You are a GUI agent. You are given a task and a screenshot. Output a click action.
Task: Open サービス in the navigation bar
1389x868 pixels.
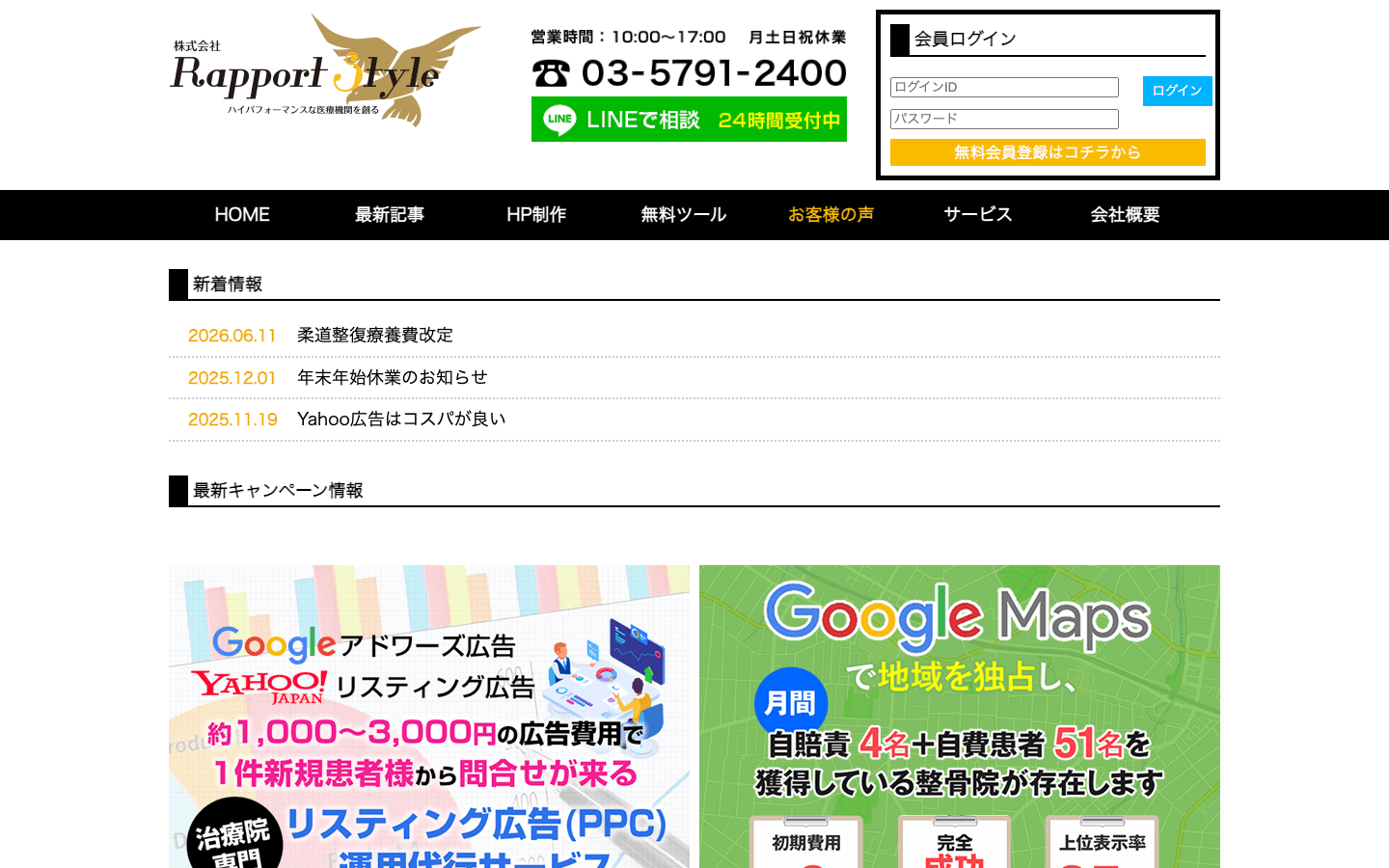click(x=978, y=215)
